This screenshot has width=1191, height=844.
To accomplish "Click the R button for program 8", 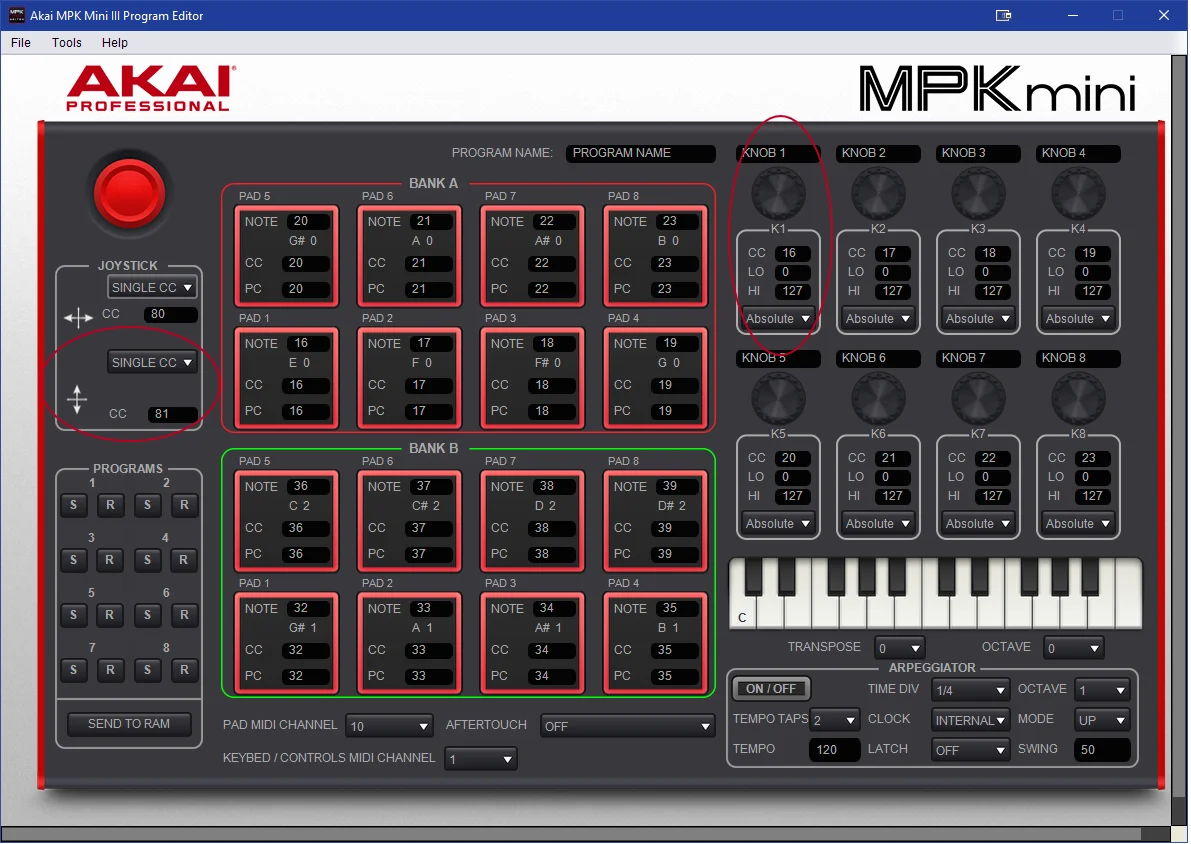I will 184,670.
